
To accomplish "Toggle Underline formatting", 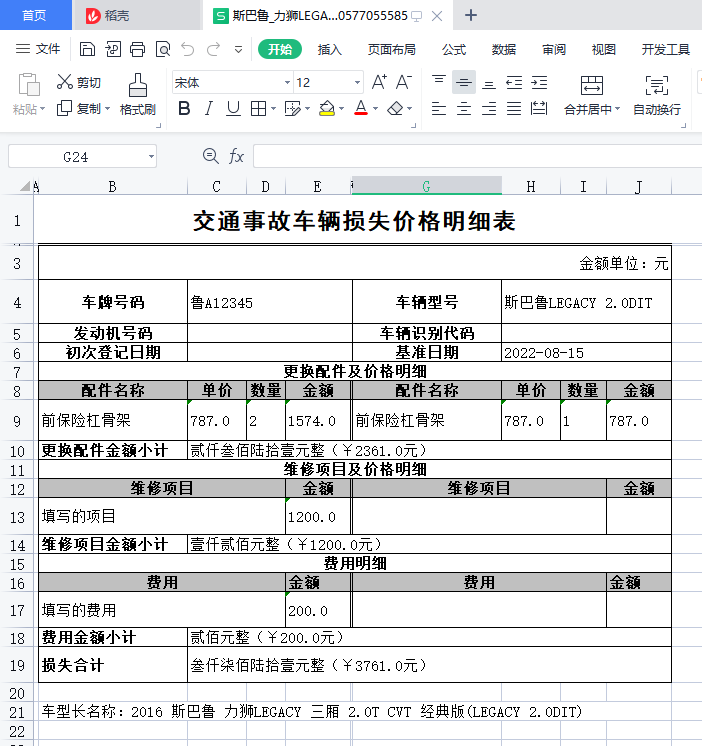I will (233, 108).
